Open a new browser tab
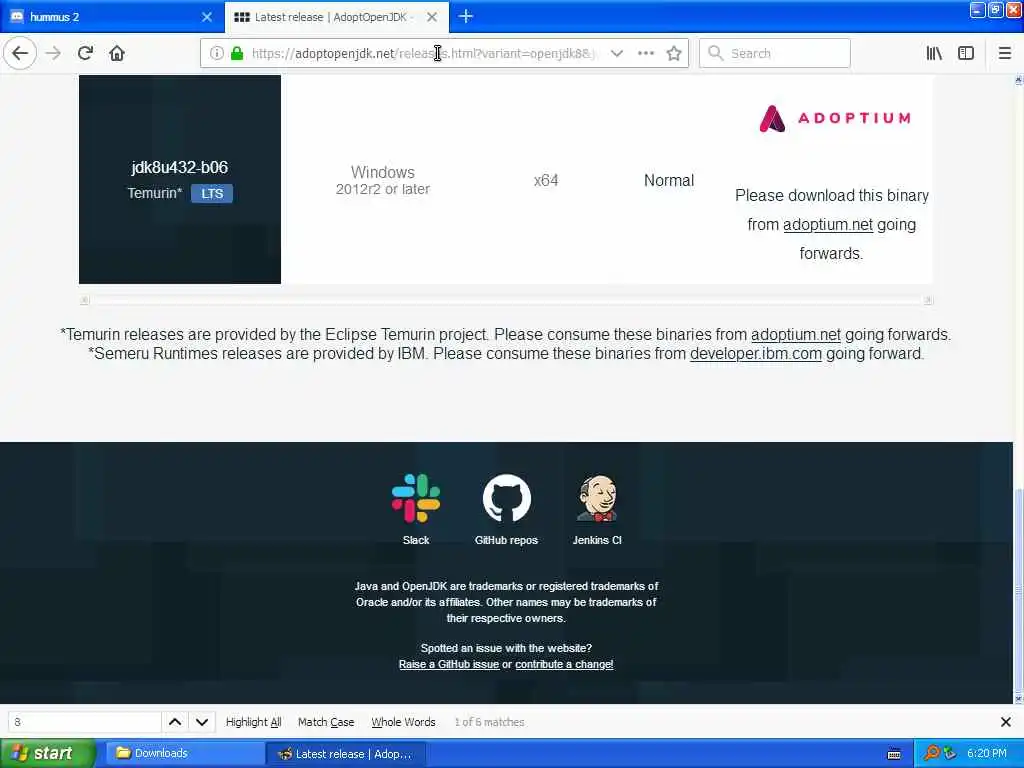The height and width of the screenshot is (768, 1024). tap(466, 16)
